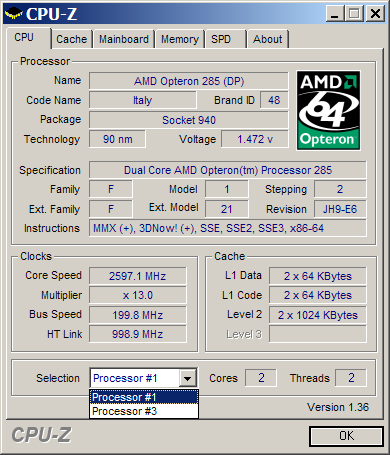This screenshot has width=390, height=455.
Task: Click the Specification field text
Action: (x=228, y=170)
